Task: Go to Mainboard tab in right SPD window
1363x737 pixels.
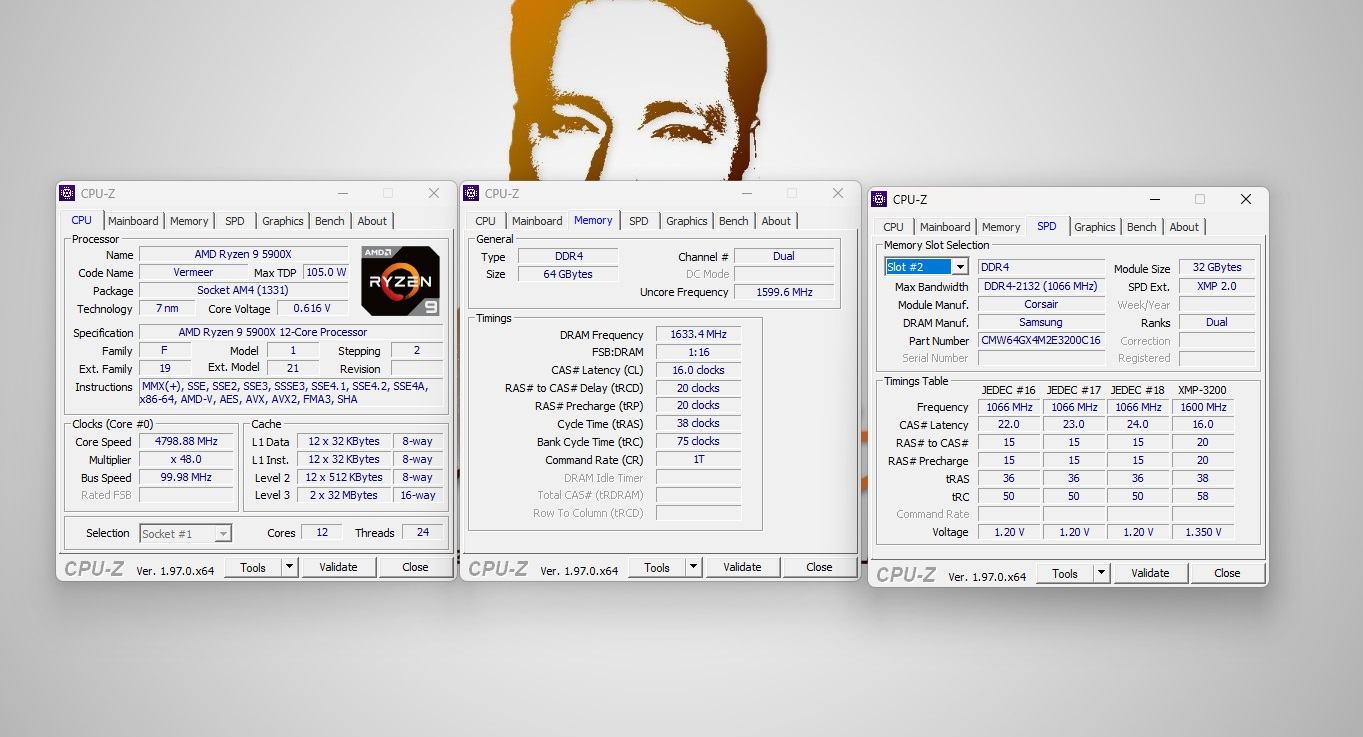Action: pyautogui.click(x=945, y=227)
